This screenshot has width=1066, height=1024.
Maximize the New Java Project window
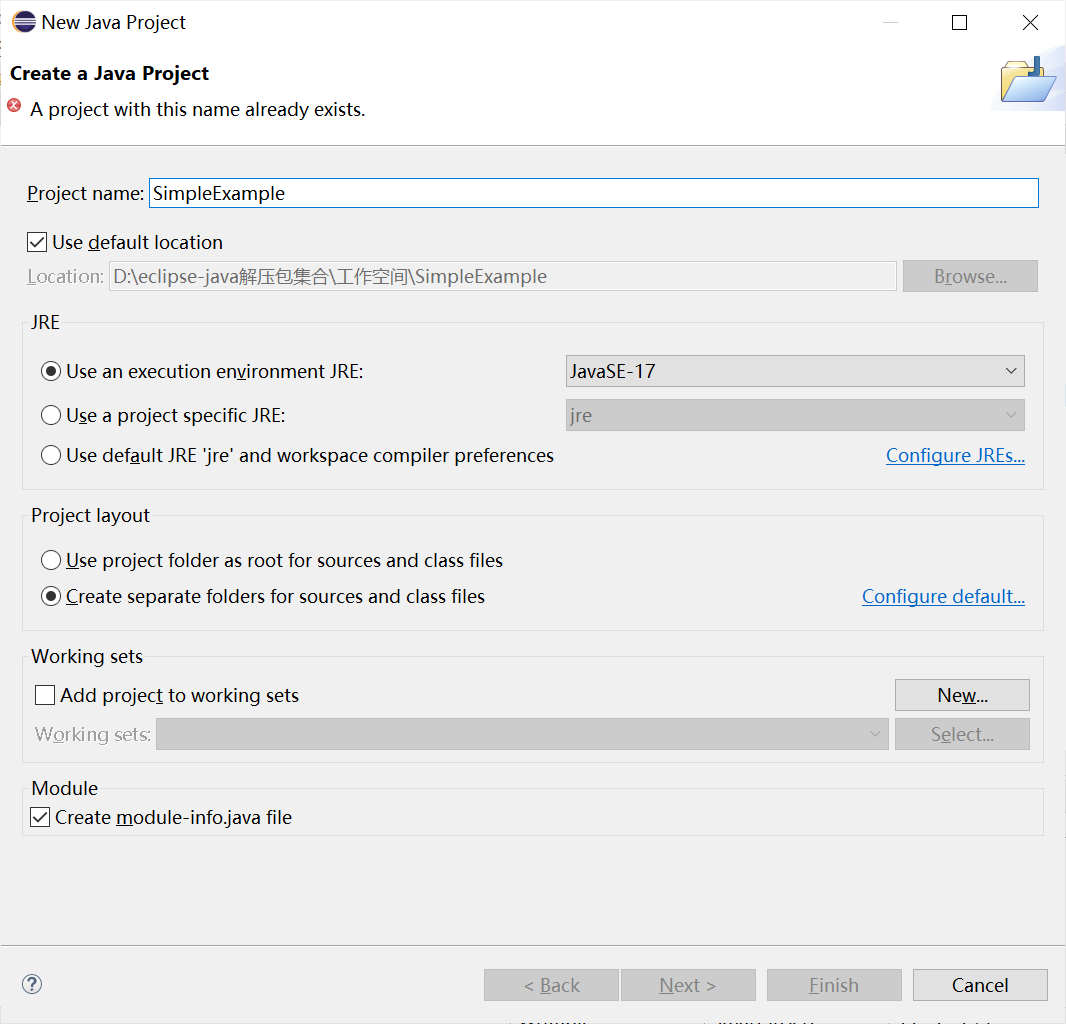[959, 22]
